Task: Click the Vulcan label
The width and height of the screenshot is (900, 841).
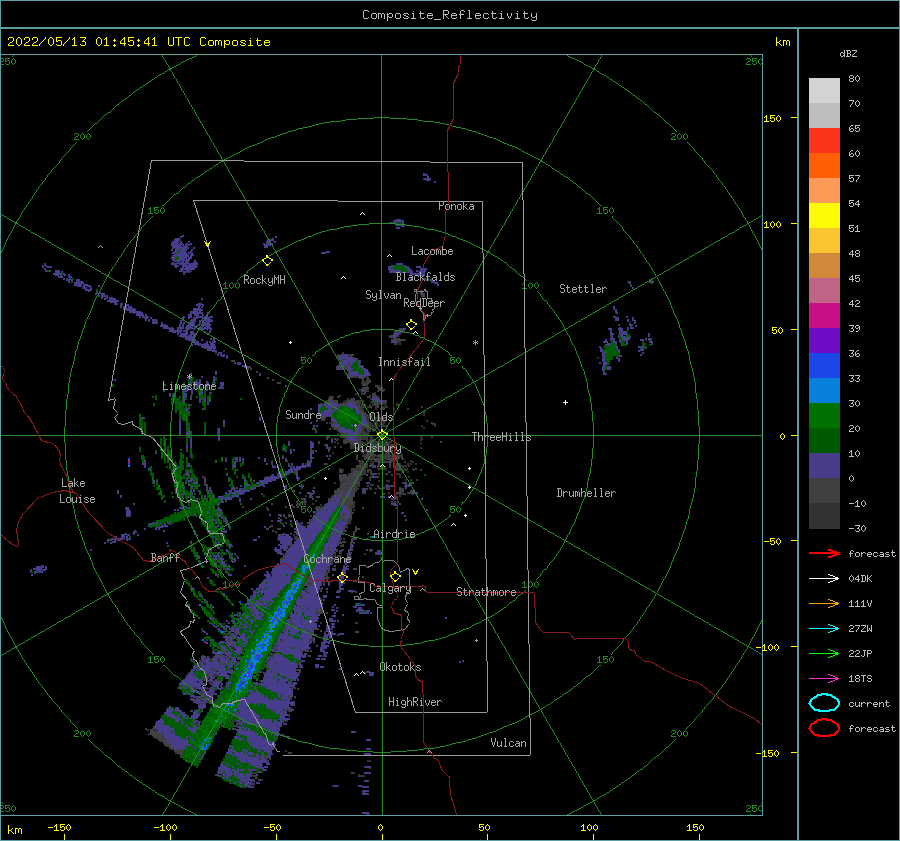Action: 509,743
